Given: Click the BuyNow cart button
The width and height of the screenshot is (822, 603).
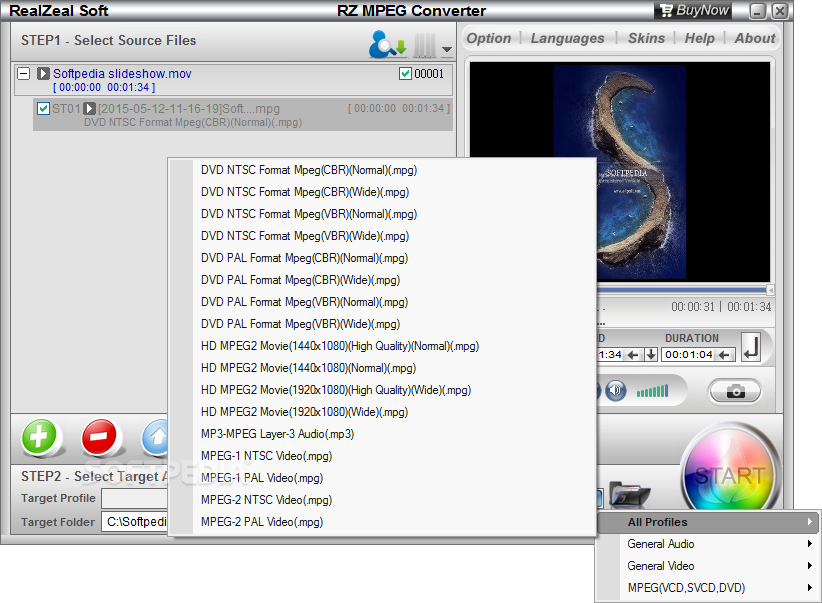Looking at the screenshot, I should [x=694, y=10].
